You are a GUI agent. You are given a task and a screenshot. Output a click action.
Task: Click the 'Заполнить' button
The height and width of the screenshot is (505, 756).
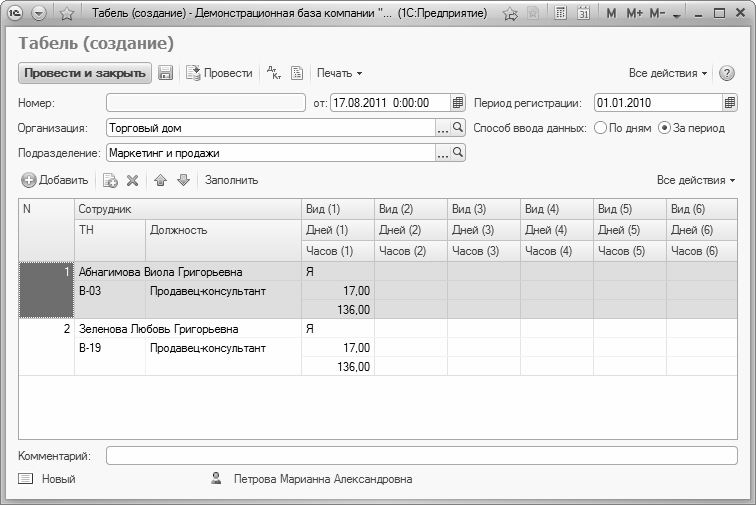231,180
